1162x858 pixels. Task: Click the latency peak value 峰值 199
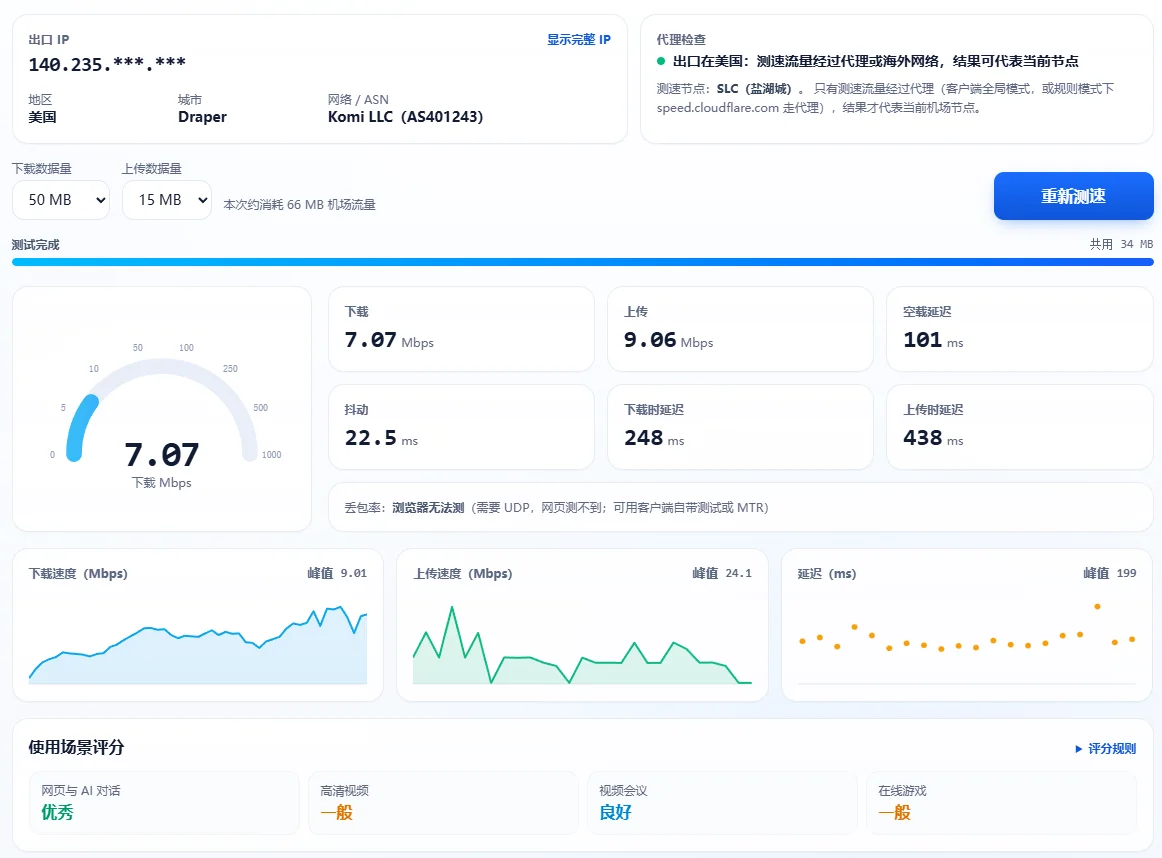[x=1109, y=573]
